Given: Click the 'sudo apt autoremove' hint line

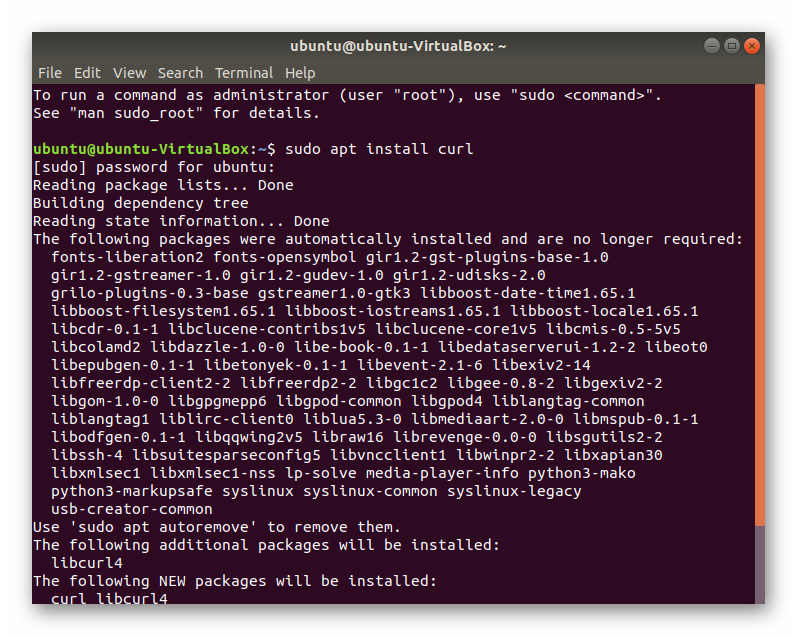Looking at the screenshot, I should [217, 527].
